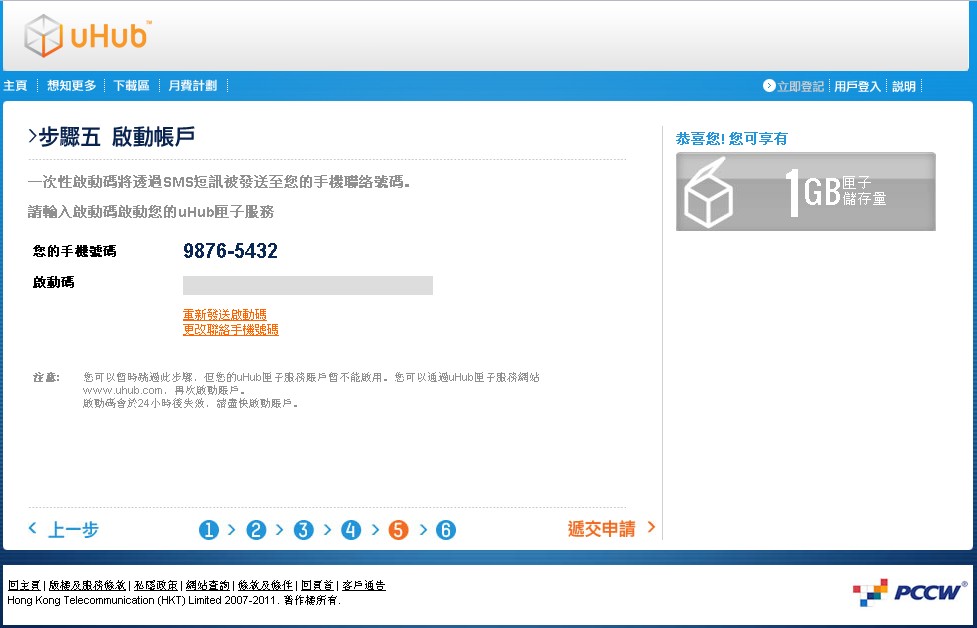The width and height of the screenshot is (977, 628).
Task: Open the 想知更多 menu item
Action: tap(72, 86)
